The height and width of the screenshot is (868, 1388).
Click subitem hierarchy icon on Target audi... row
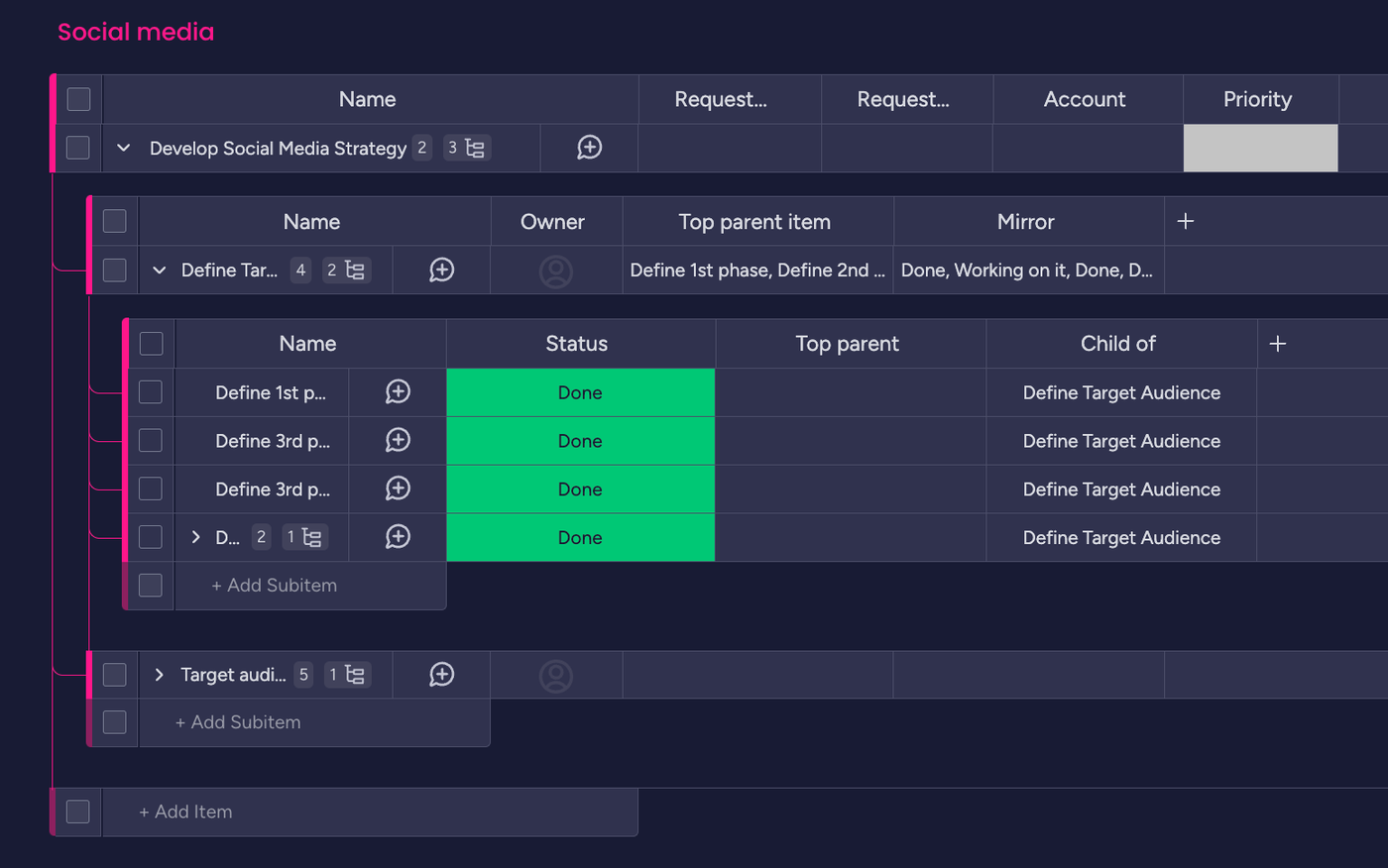click(347, 675)
